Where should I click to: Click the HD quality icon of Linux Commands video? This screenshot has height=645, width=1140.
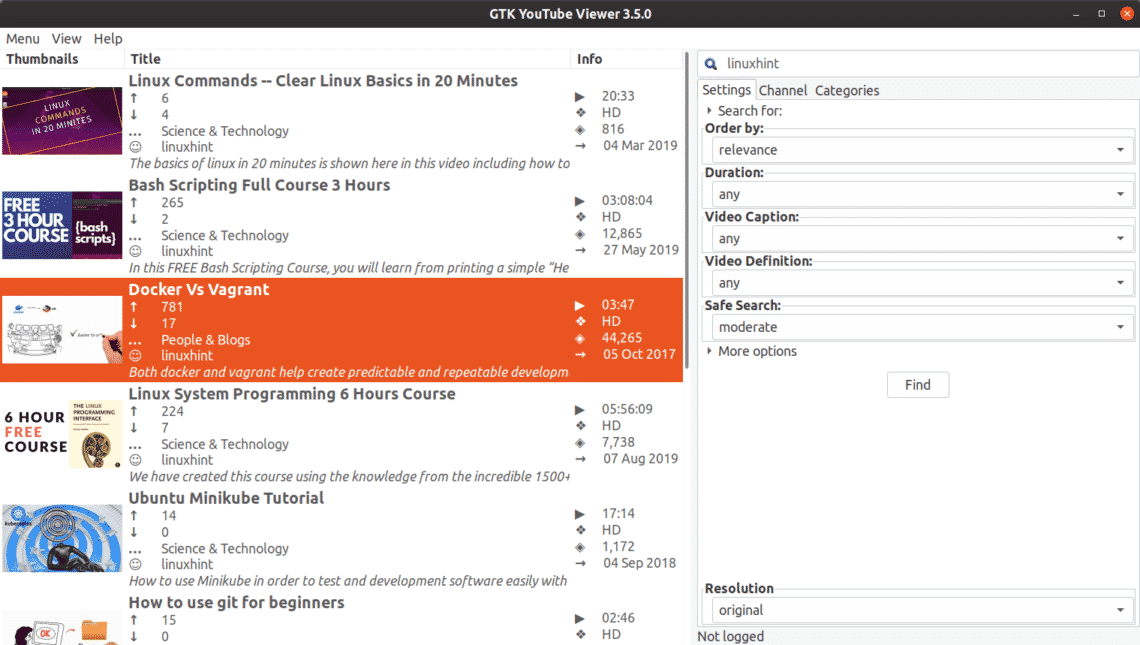580,113
